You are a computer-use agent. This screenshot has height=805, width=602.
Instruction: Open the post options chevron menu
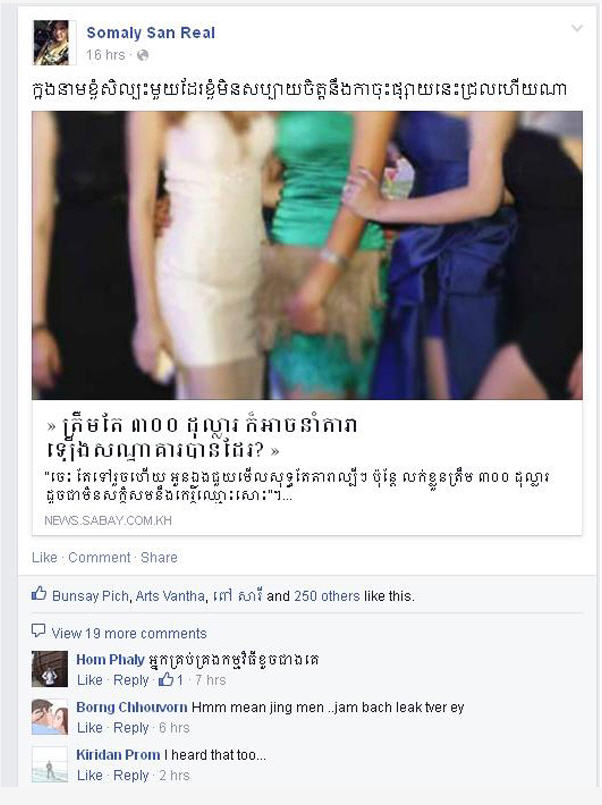coord(577,28)
